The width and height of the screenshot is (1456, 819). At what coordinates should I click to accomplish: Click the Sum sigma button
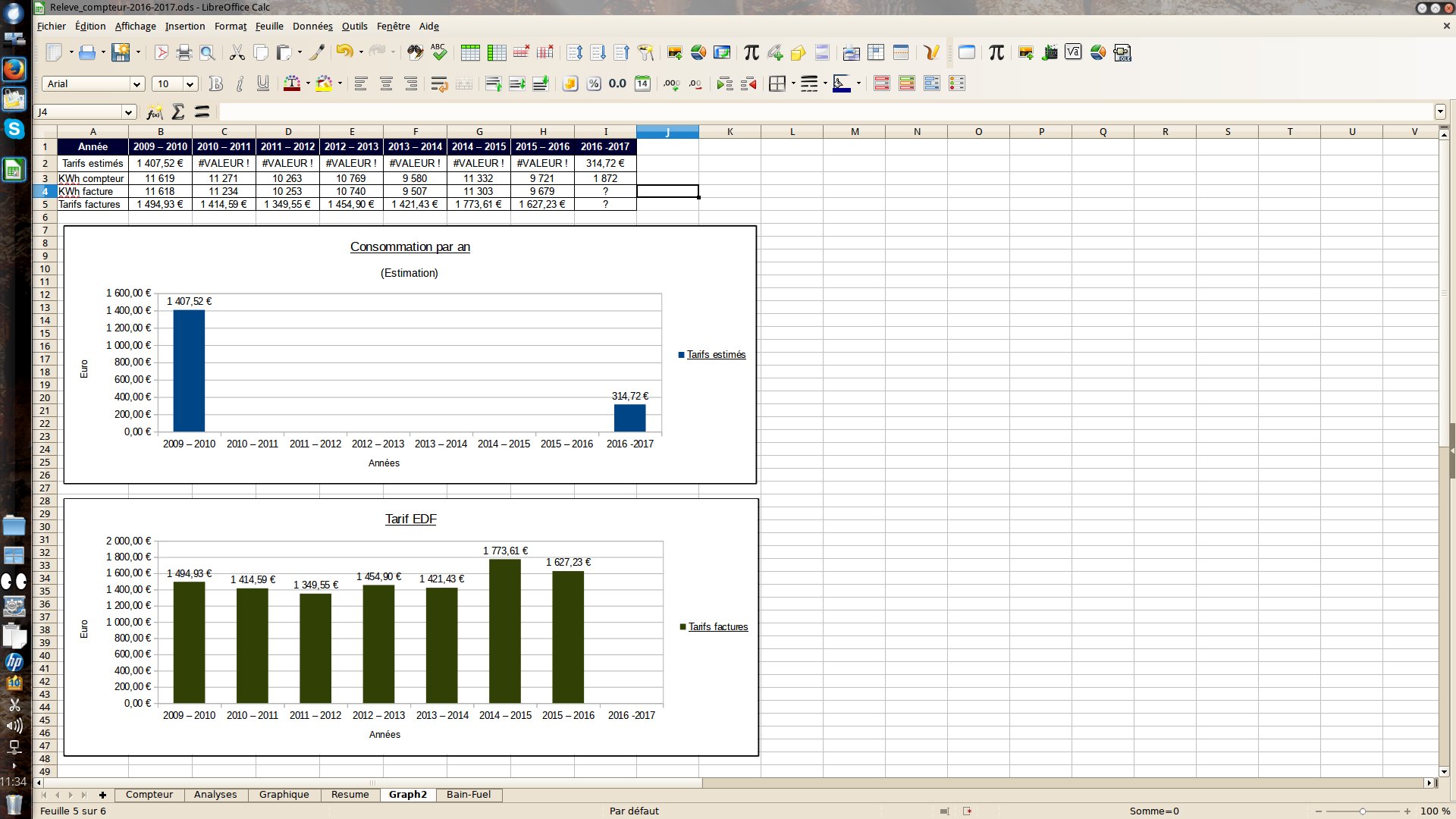pyautogui.click(x=178, y=112)
